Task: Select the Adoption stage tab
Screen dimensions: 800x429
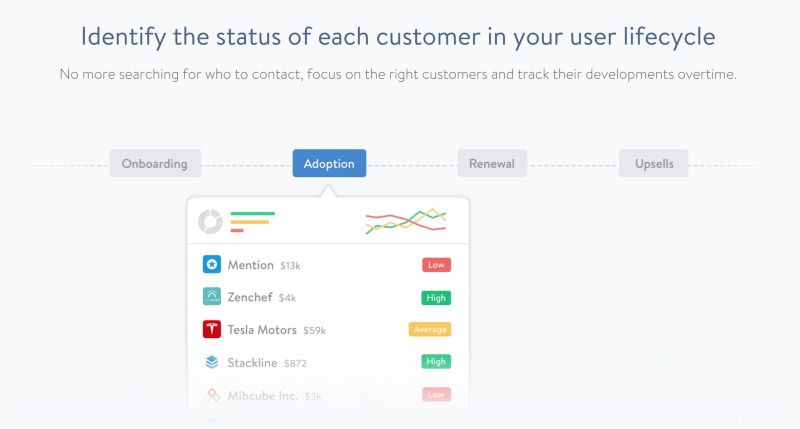Action: click(329, 163)
